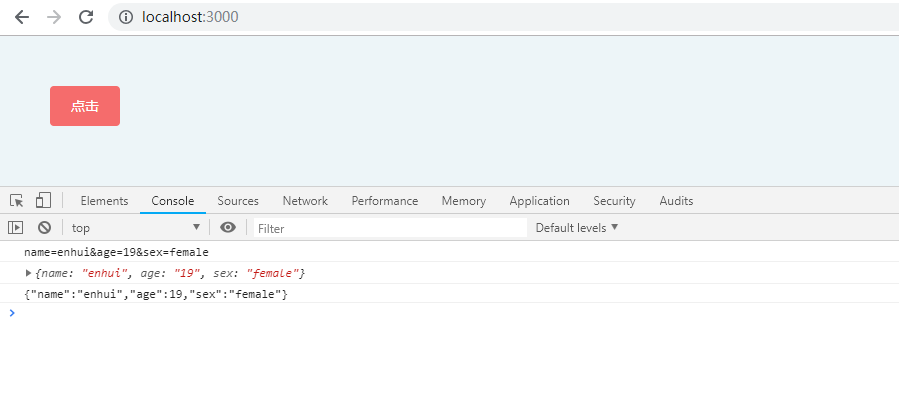Click the red 点击 button

[85, 106]
